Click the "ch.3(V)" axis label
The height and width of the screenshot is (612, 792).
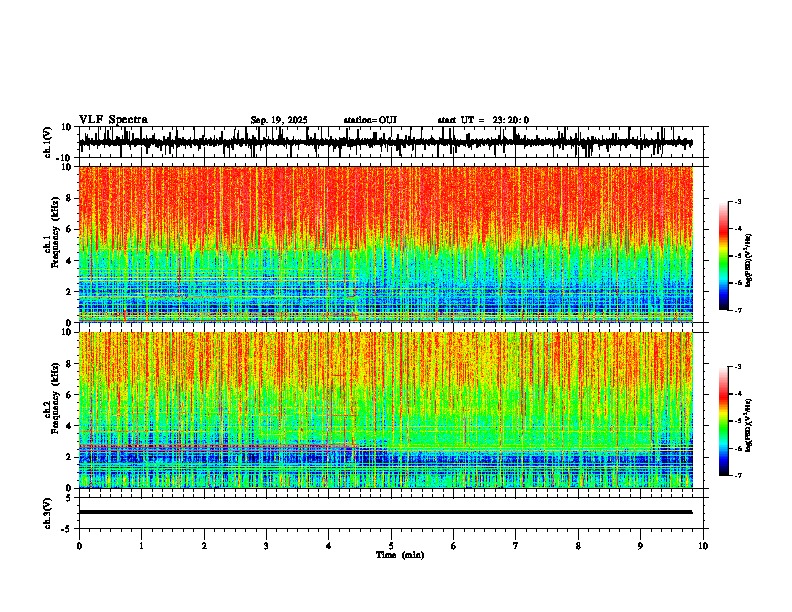pyautogui.click(x=48, y=514)
